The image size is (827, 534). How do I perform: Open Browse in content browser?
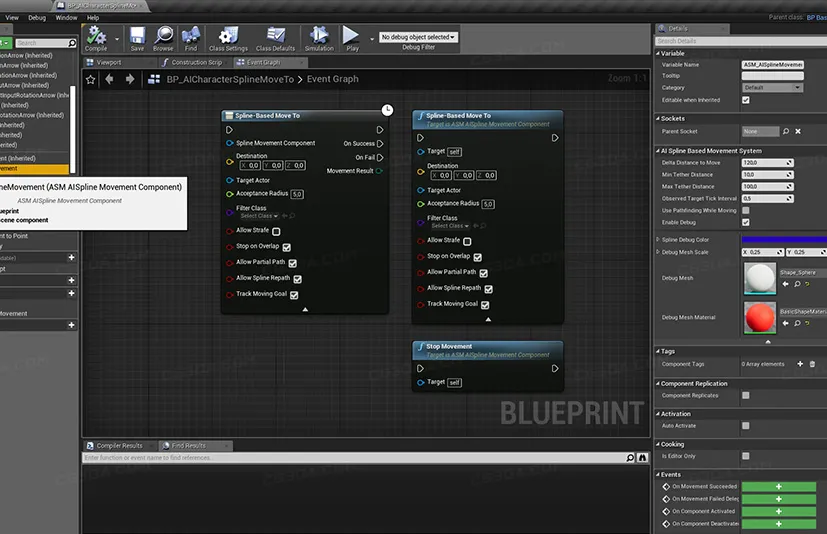point(164,39)
